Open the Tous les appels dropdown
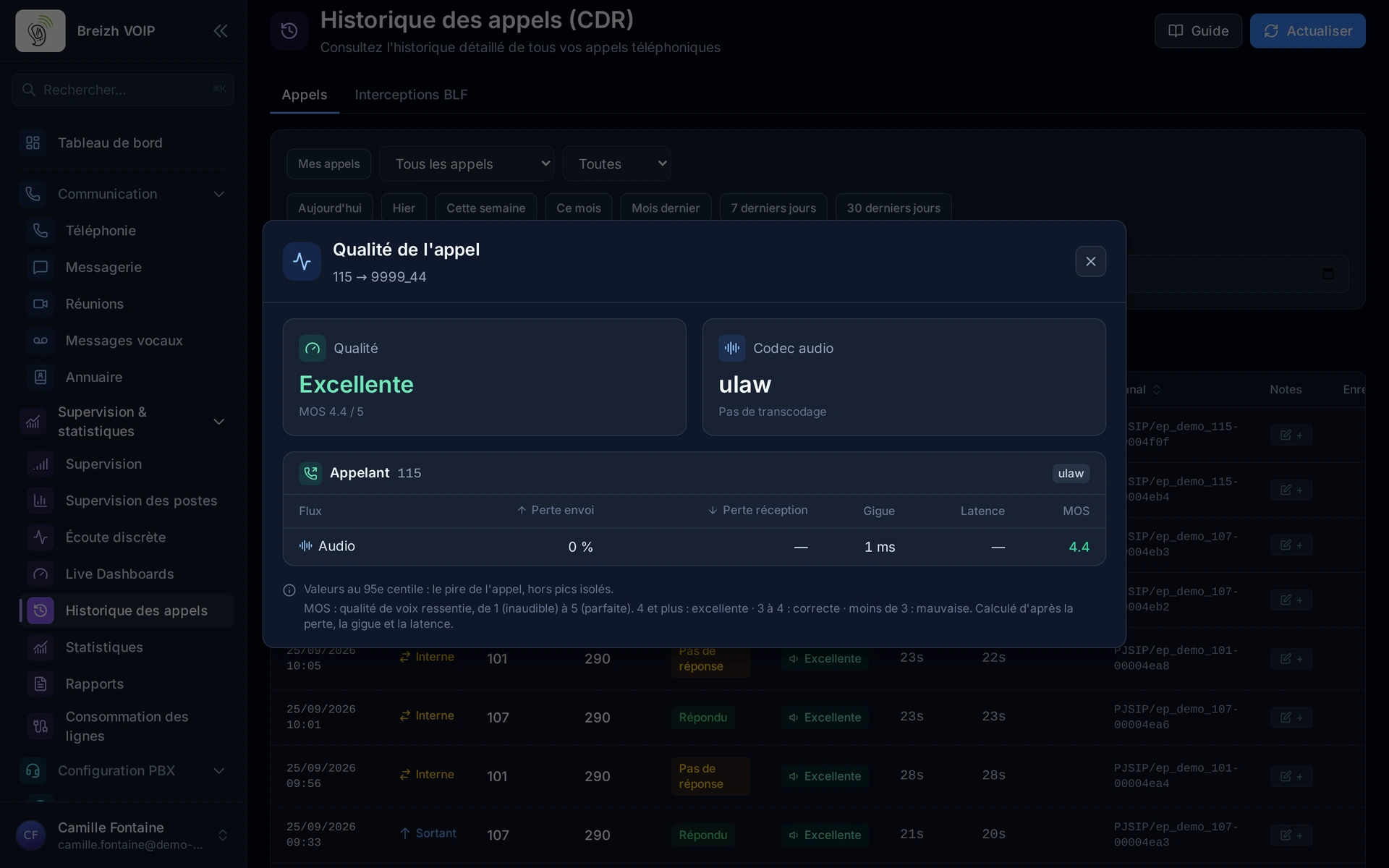This screenshot has width=1389, height=868. 467,163
